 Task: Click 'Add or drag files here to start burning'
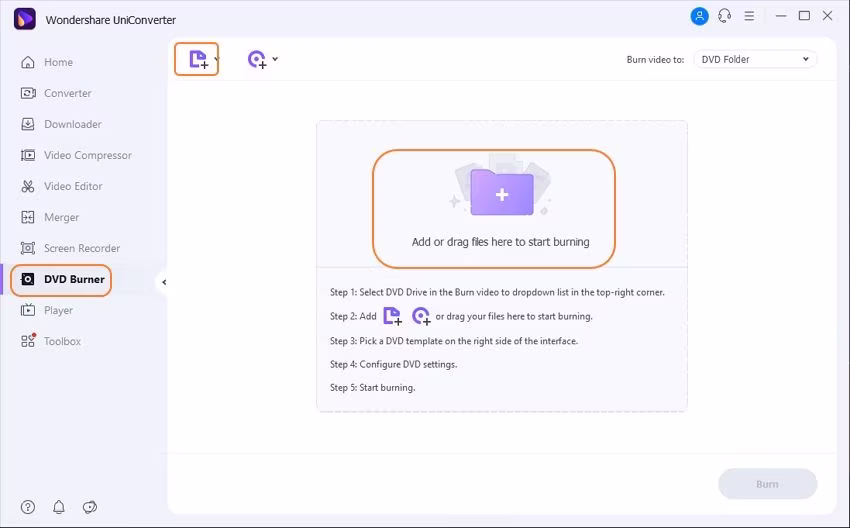500,242
